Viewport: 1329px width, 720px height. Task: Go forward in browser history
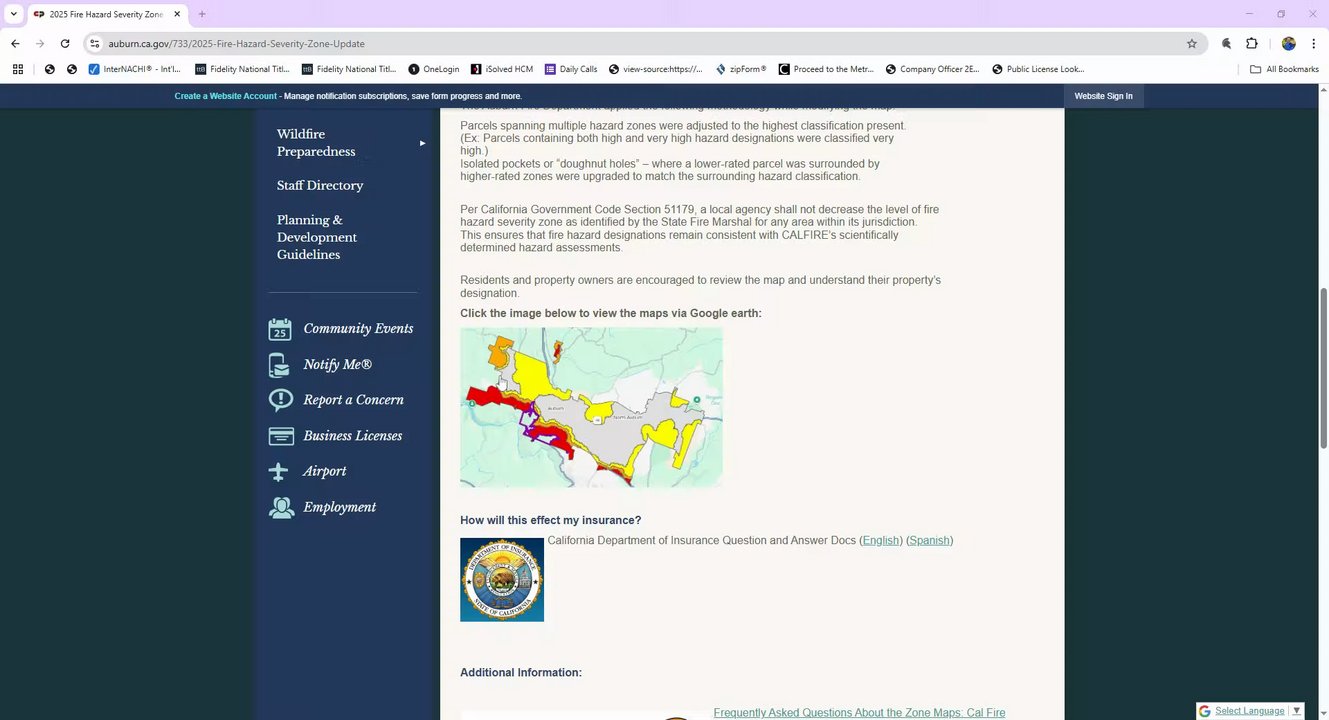click(x=40, y=44)
